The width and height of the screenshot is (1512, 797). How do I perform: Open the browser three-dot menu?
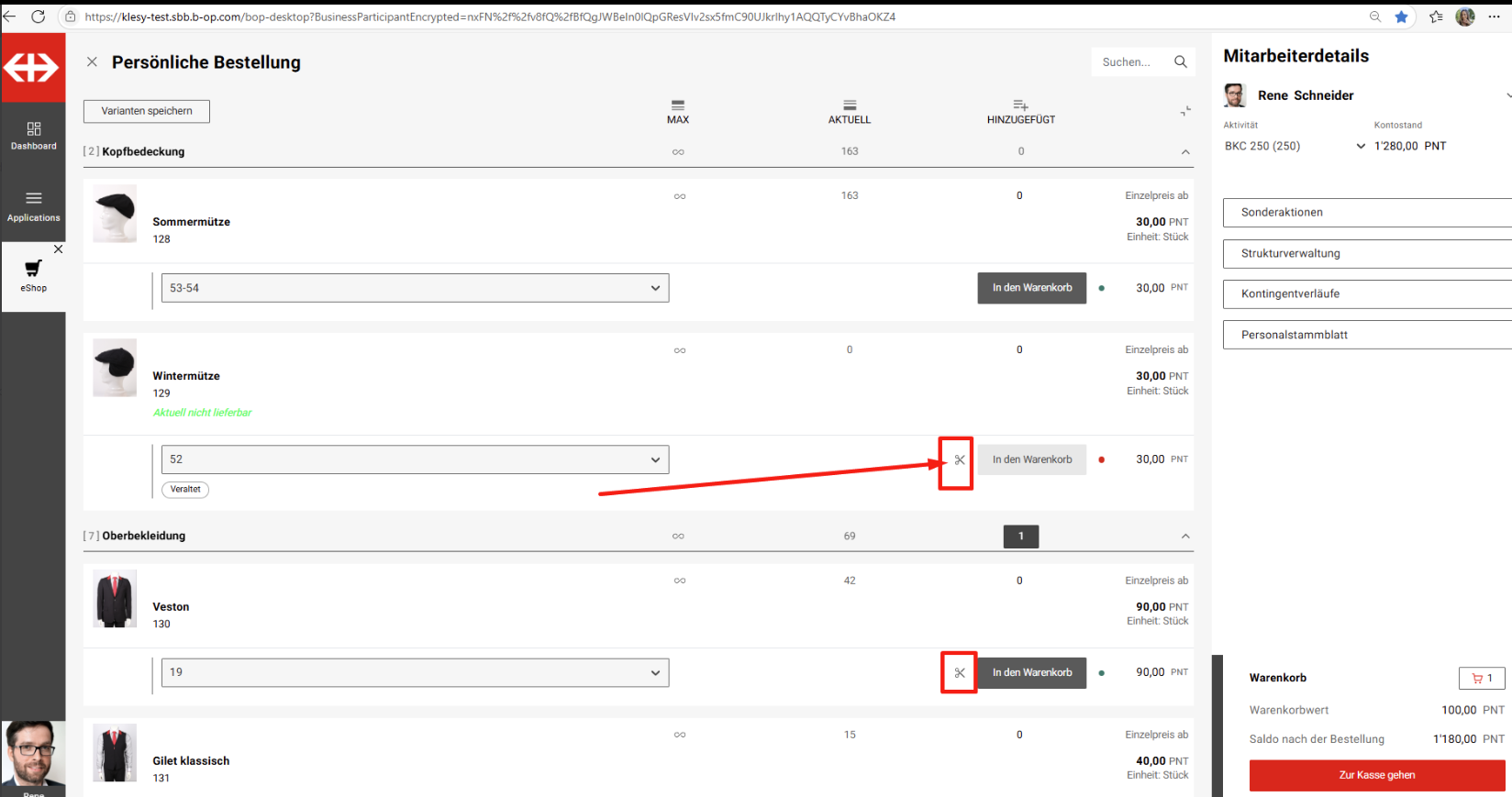1494,17
